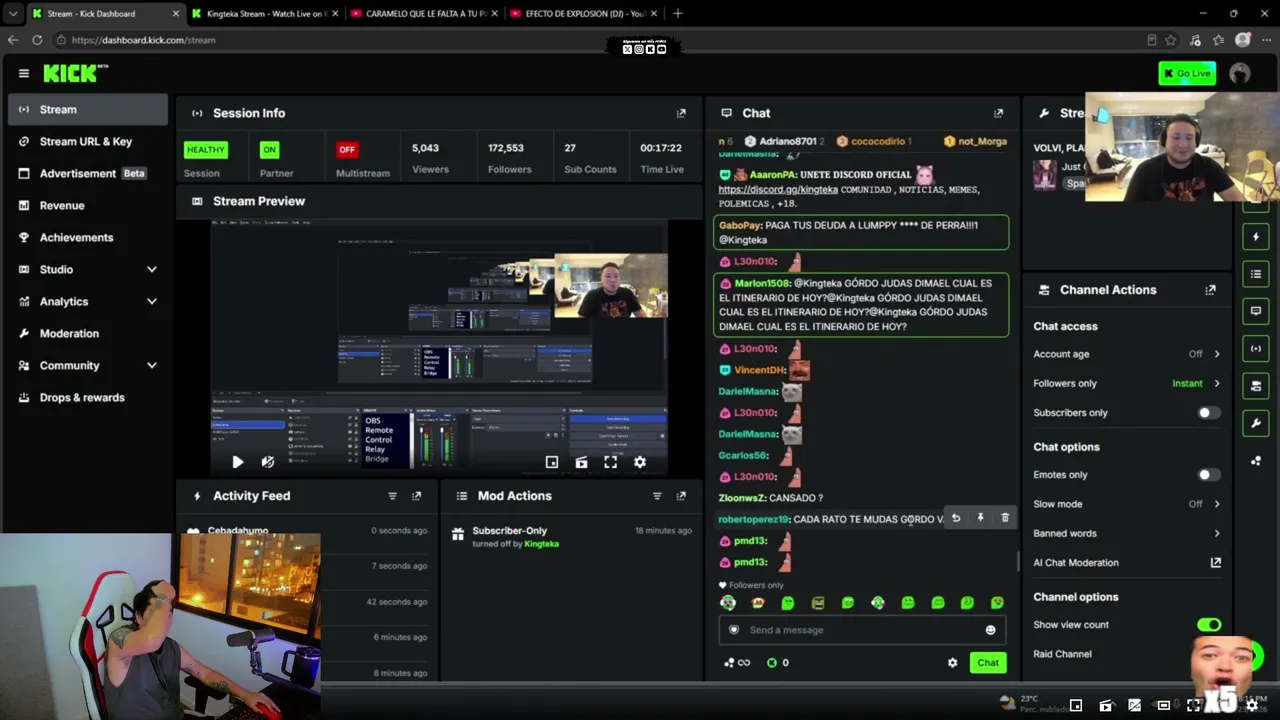Open the browser tab list dropdown
This screenshot has height=720, width=1280.
click(x=12, y=14)
